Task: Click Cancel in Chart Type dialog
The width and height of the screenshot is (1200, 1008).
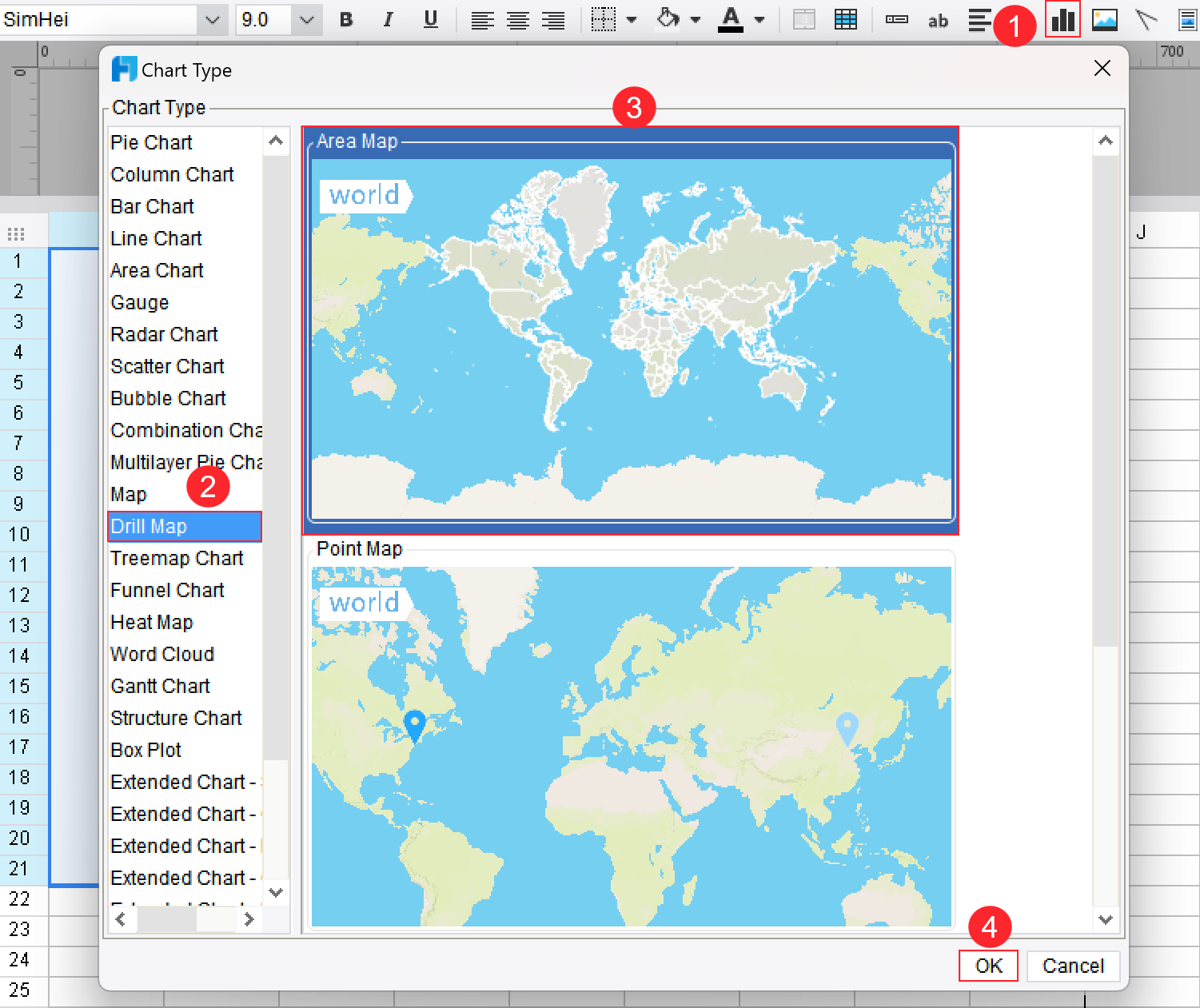Action: (x=1073, y=966)
